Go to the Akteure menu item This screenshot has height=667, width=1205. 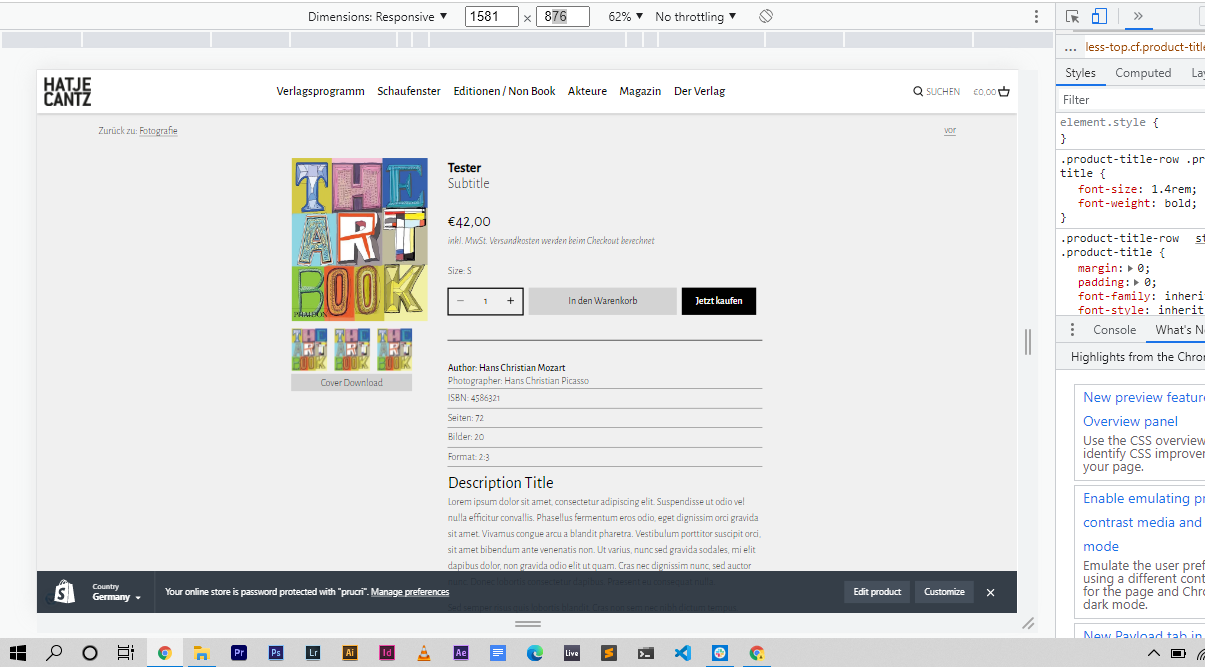pyautogui.click(x=588, y=91)
